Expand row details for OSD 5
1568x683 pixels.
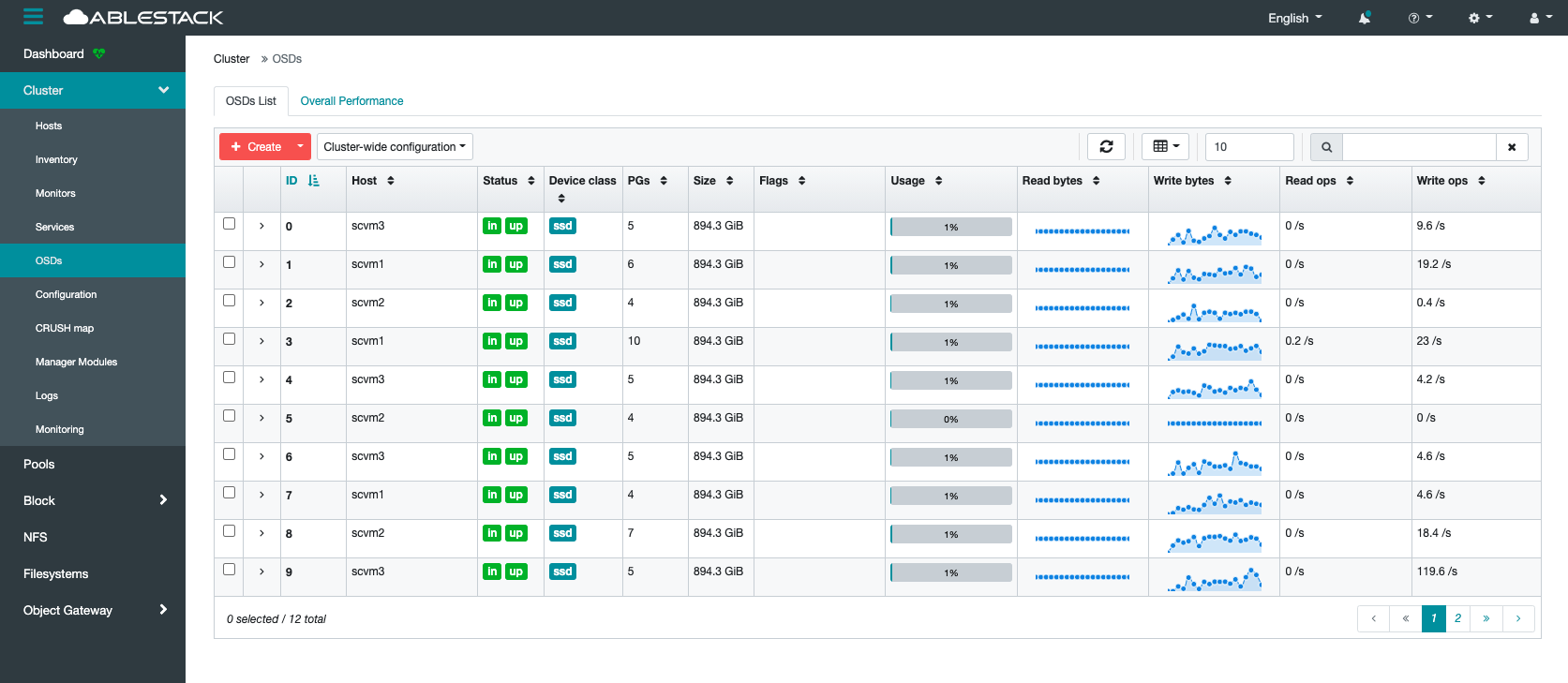coord(261,418)
